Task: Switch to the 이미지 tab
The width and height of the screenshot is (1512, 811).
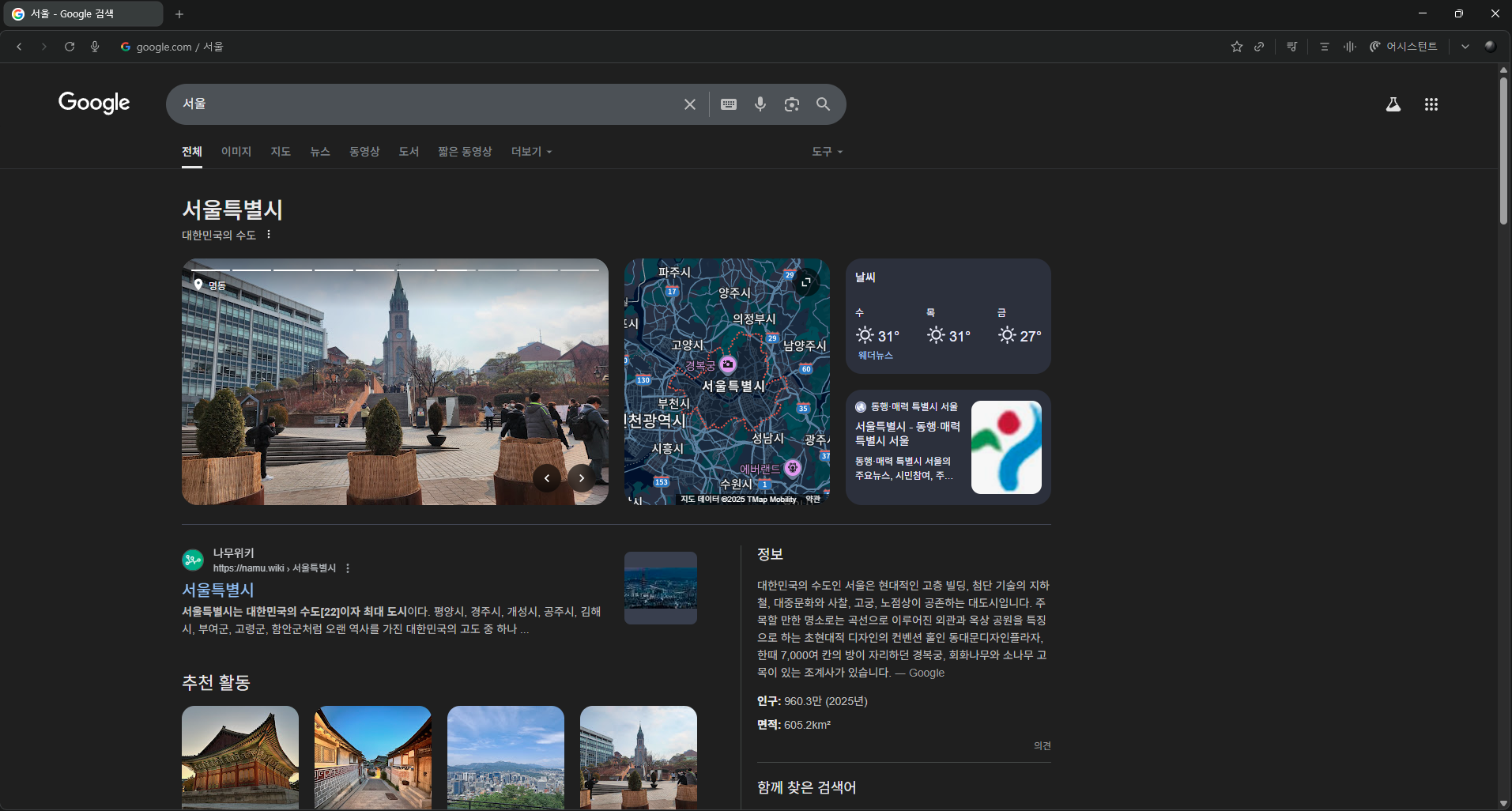Action: [x=236, y=152]
